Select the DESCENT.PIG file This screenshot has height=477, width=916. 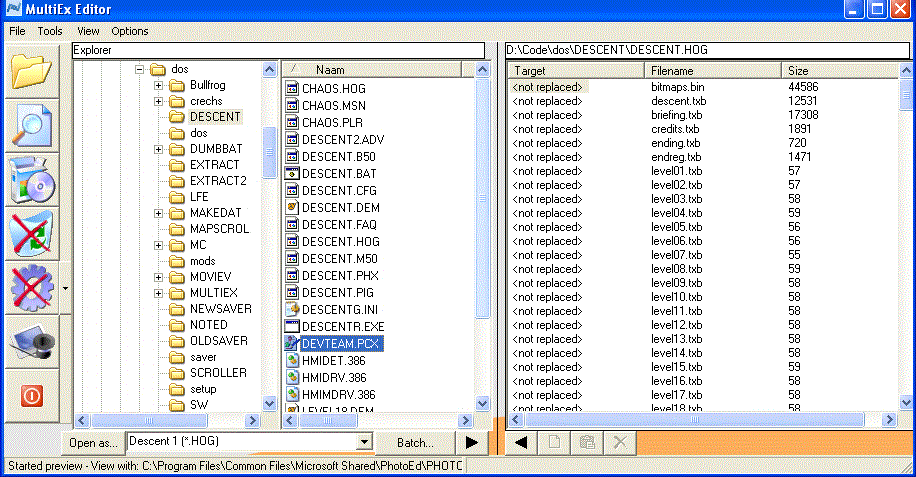338,293
